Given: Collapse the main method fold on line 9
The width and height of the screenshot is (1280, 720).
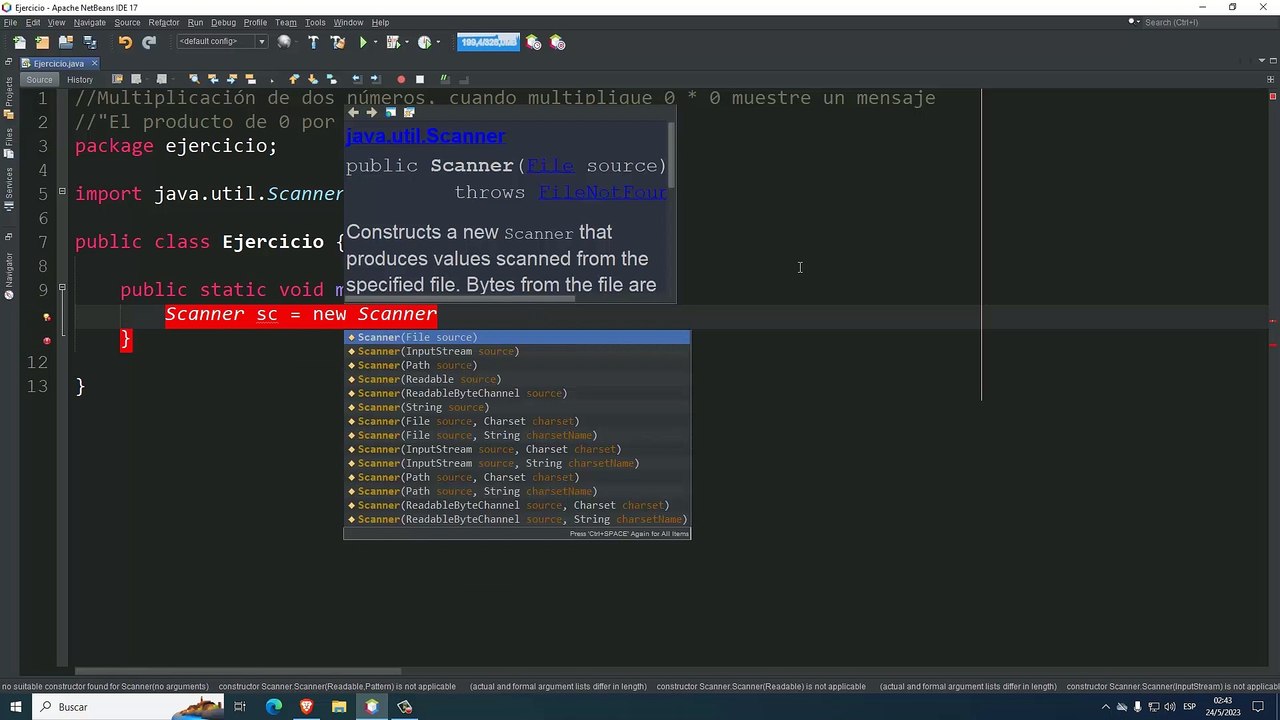Looking at the screenshot, I should [62, 288].
